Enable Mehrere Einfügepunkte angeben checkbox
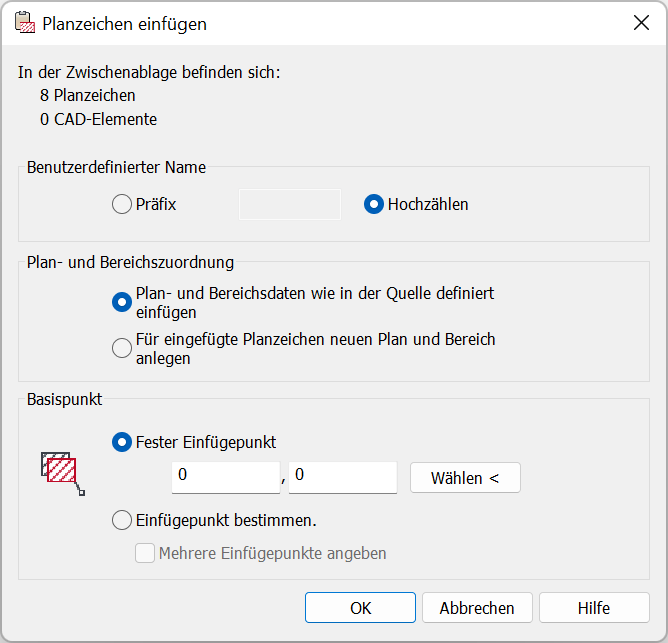Viewport: 668px width, 643px height. [145, 553]
